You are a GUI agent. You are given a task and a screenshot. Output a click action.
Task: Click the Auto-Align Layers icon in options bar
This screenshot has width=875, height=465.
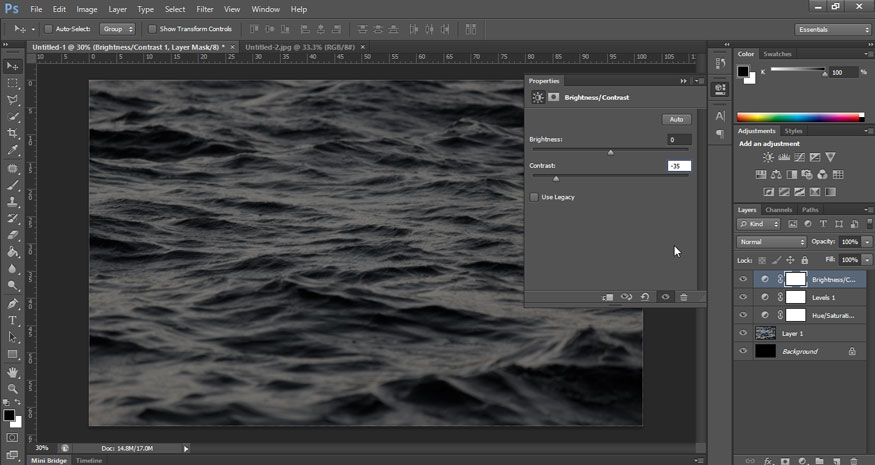470,29
